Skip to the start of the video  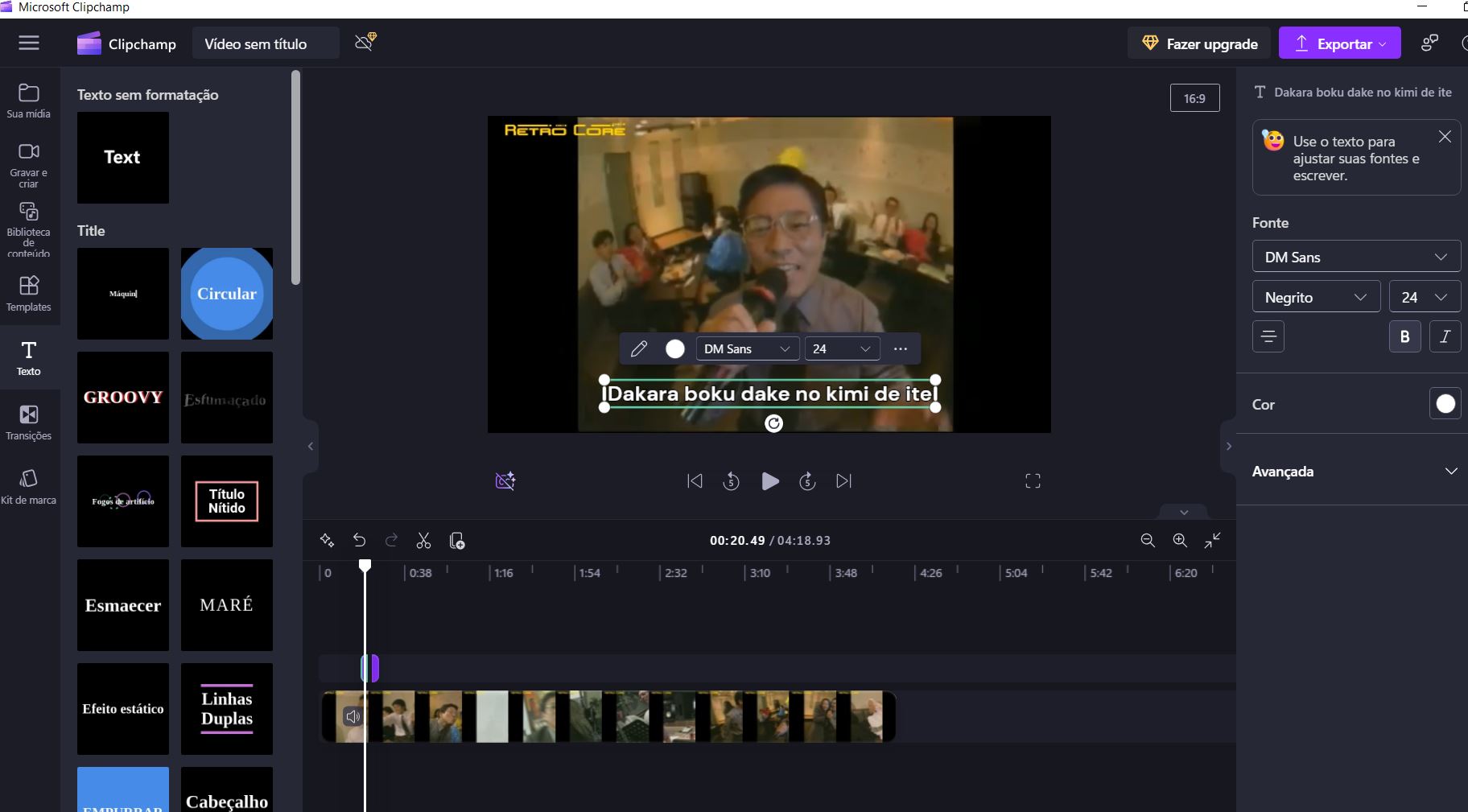pyautogui.click(x=695, y=481)
